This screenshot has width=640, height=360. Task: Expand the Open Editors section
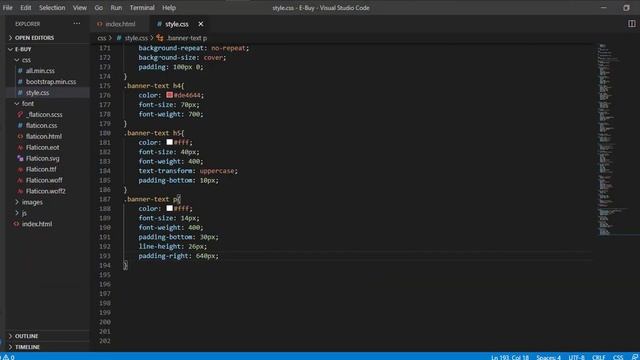(47, 38)
